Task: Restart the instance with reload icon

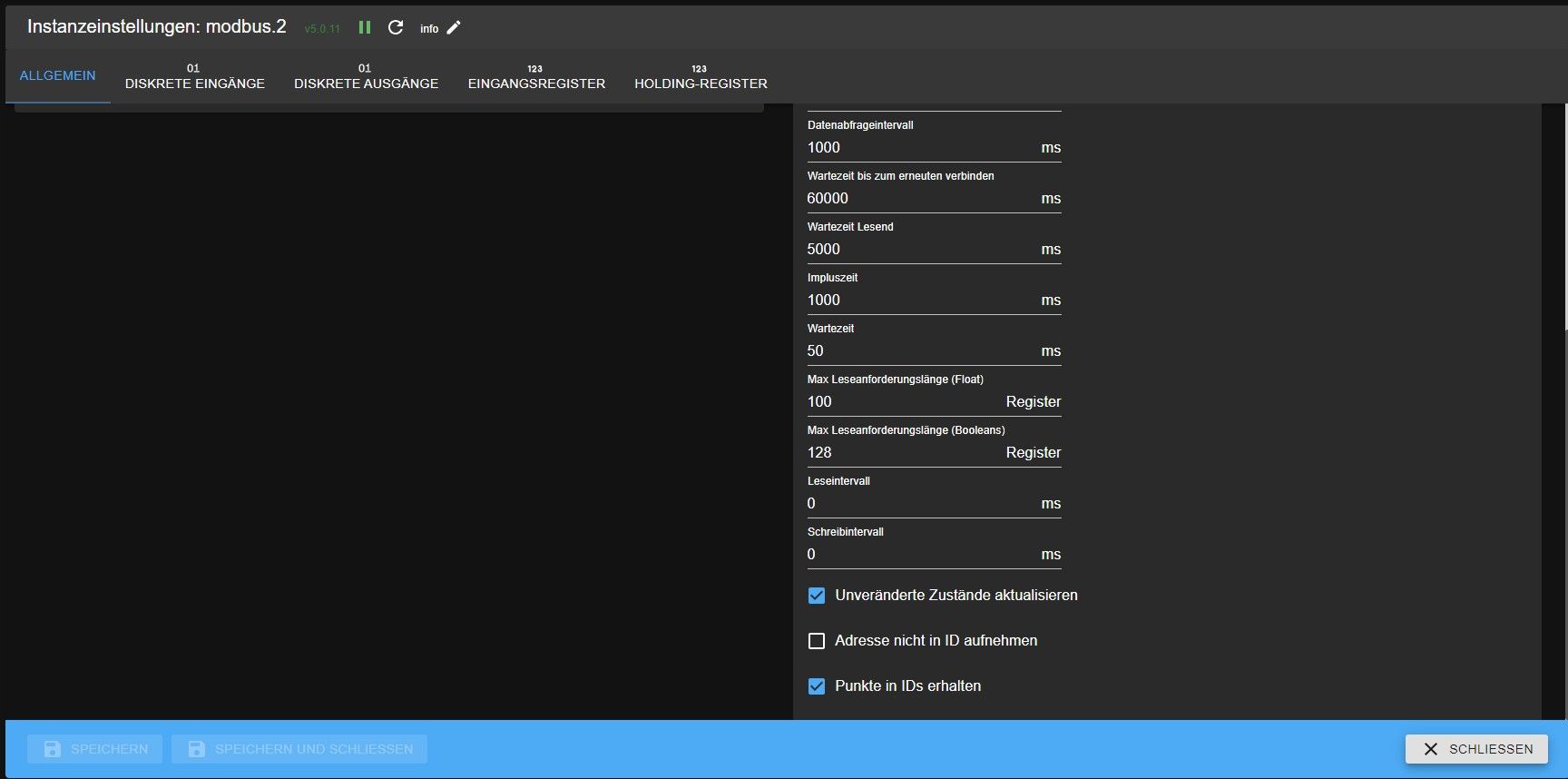Action: point(396,27)
